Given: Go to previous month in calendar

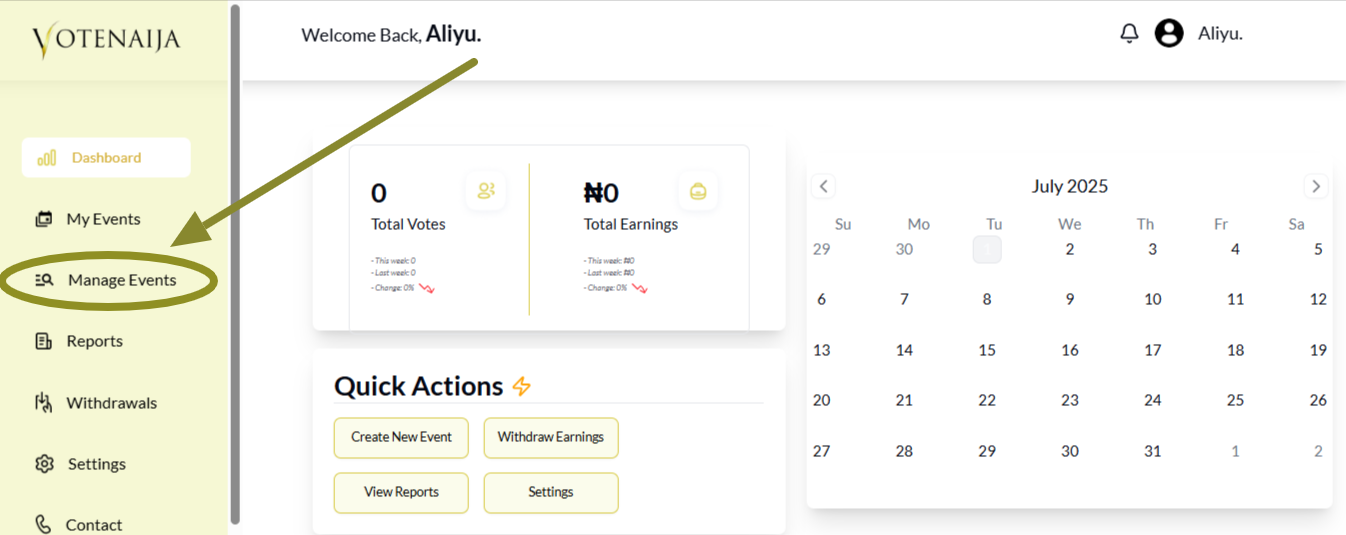Looking at the screenshot, I should point(823,186).
